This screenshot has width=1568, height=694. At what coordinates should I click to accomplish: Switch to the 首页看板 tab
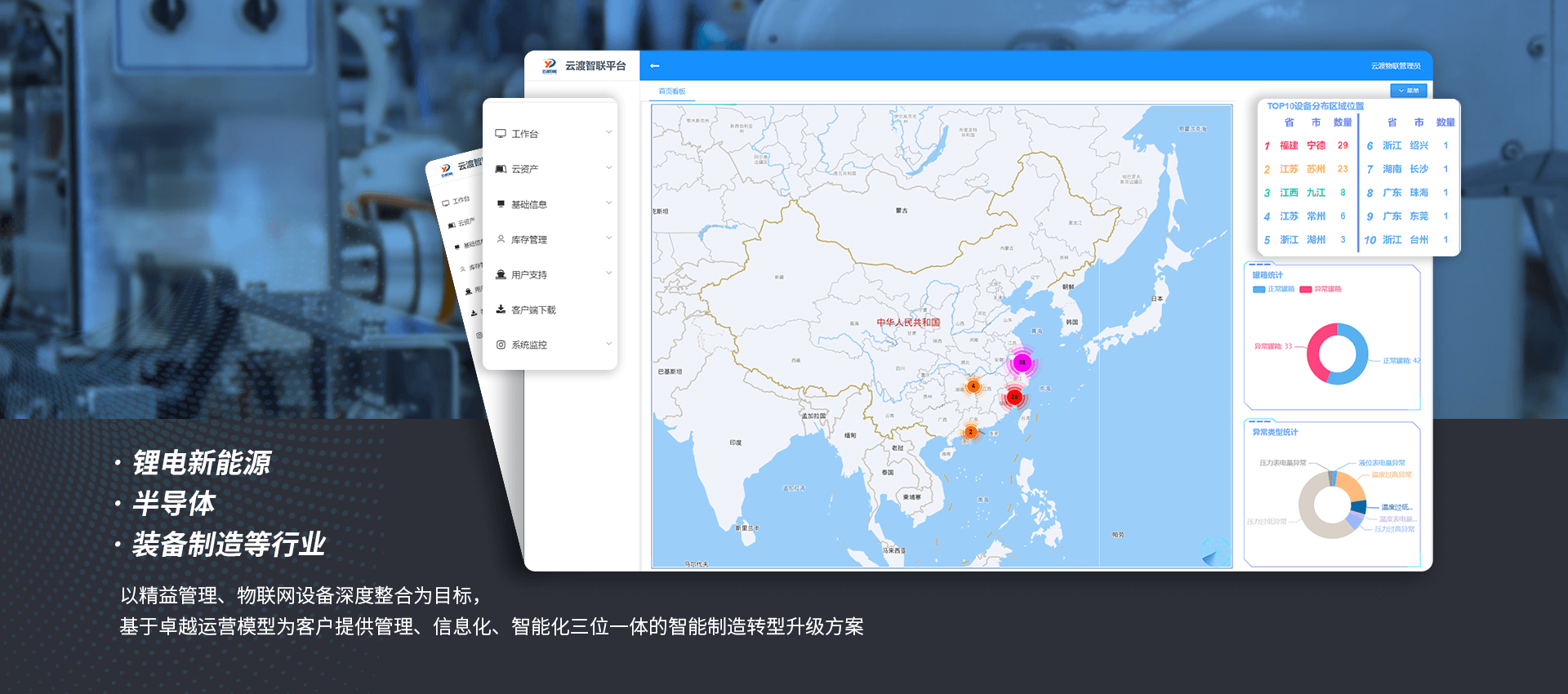pyautogui.click(x=672, y=91)
